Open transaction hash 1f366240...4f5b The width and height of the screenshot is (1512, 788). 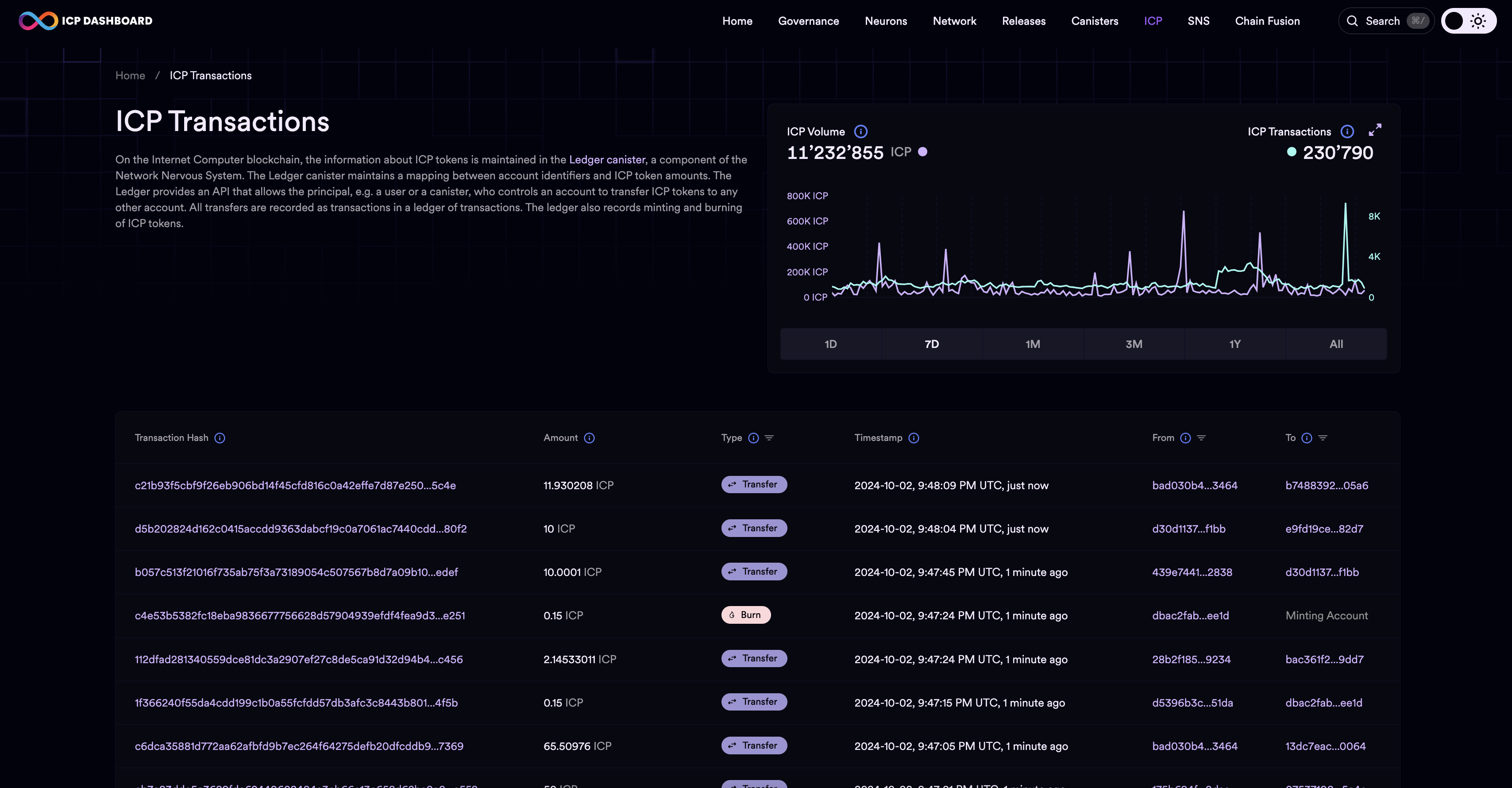tap(297, 703)
